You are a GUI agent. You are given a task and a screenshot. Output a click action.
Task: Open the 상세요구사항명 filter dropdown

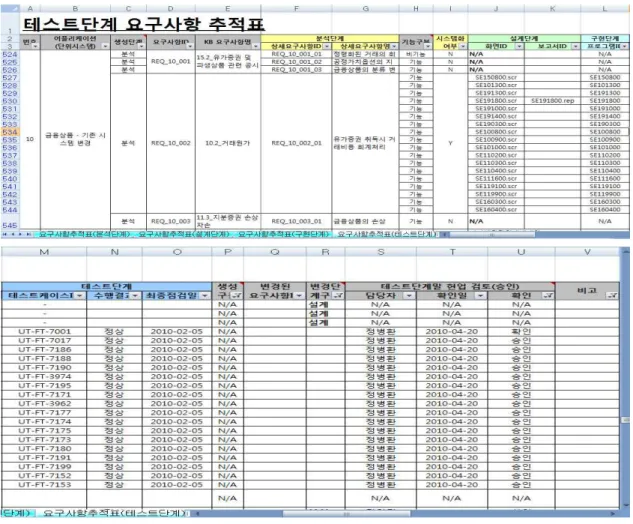pyautogui.click(x=394, y=46)
